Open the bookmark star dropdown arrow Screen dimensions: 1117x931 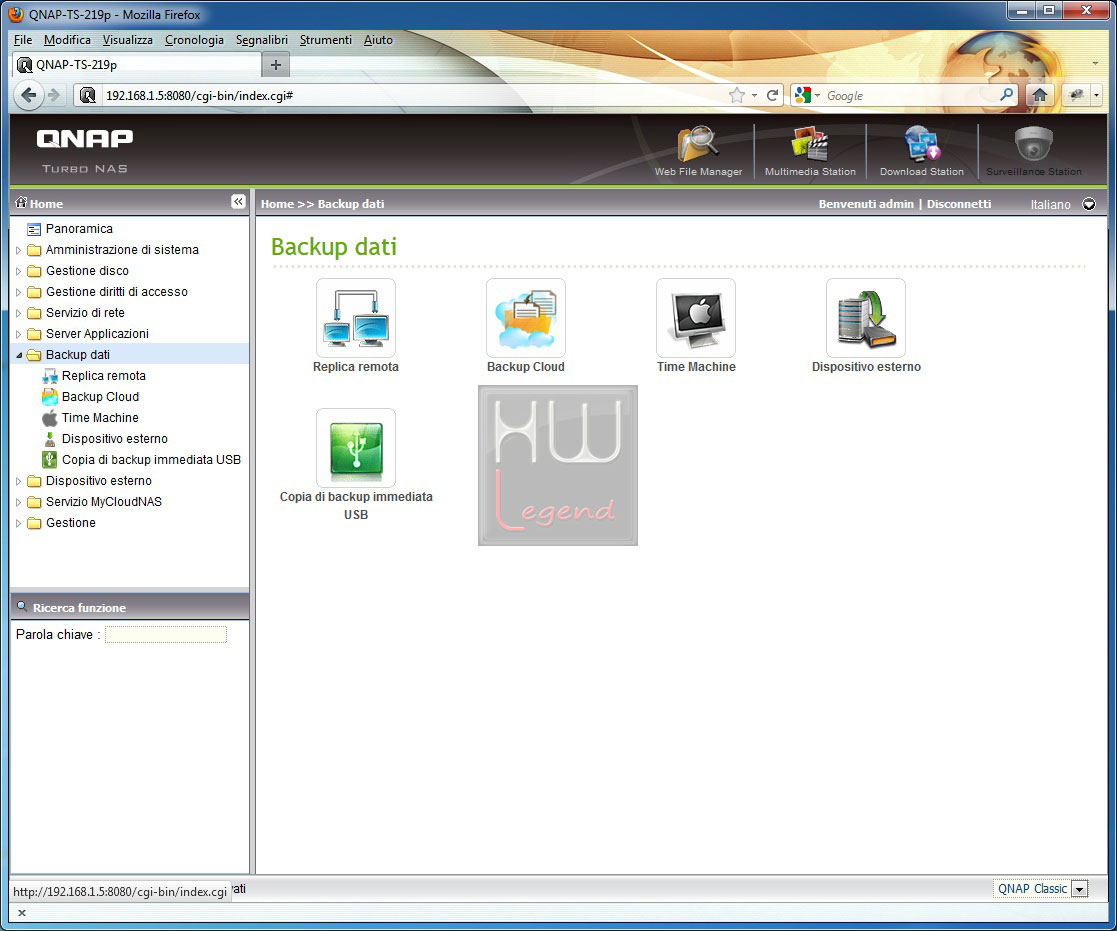[x=754, y=95]
